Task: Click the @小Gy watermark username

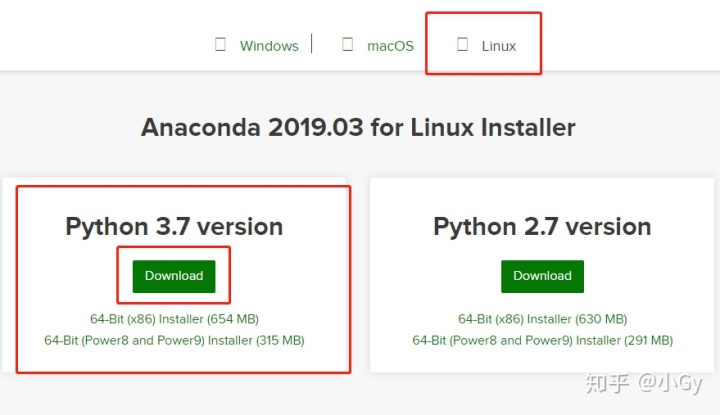Action: [670, 383]
